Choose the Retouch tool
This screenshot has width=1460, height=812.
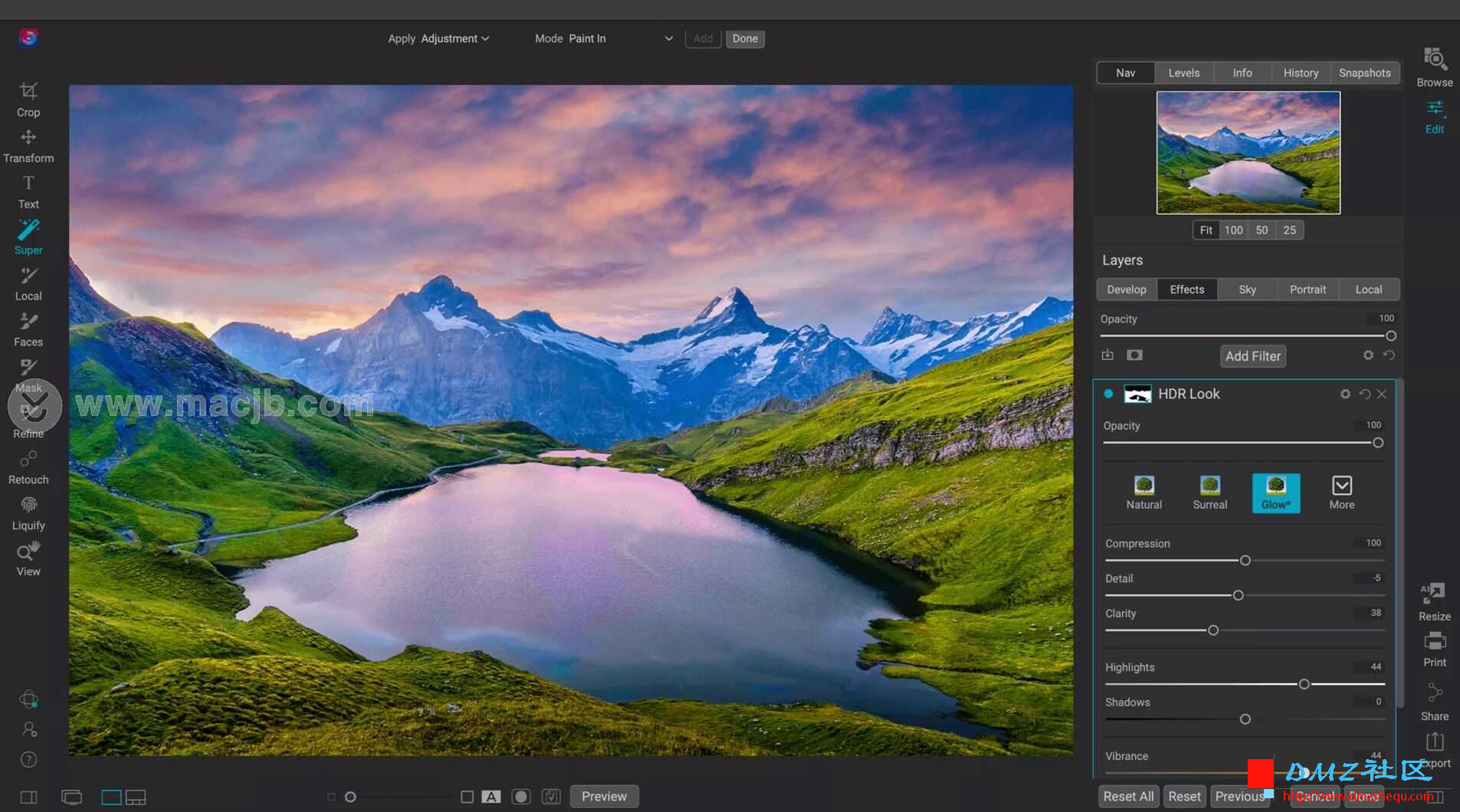pyautogui.click(x=28, y=467)
